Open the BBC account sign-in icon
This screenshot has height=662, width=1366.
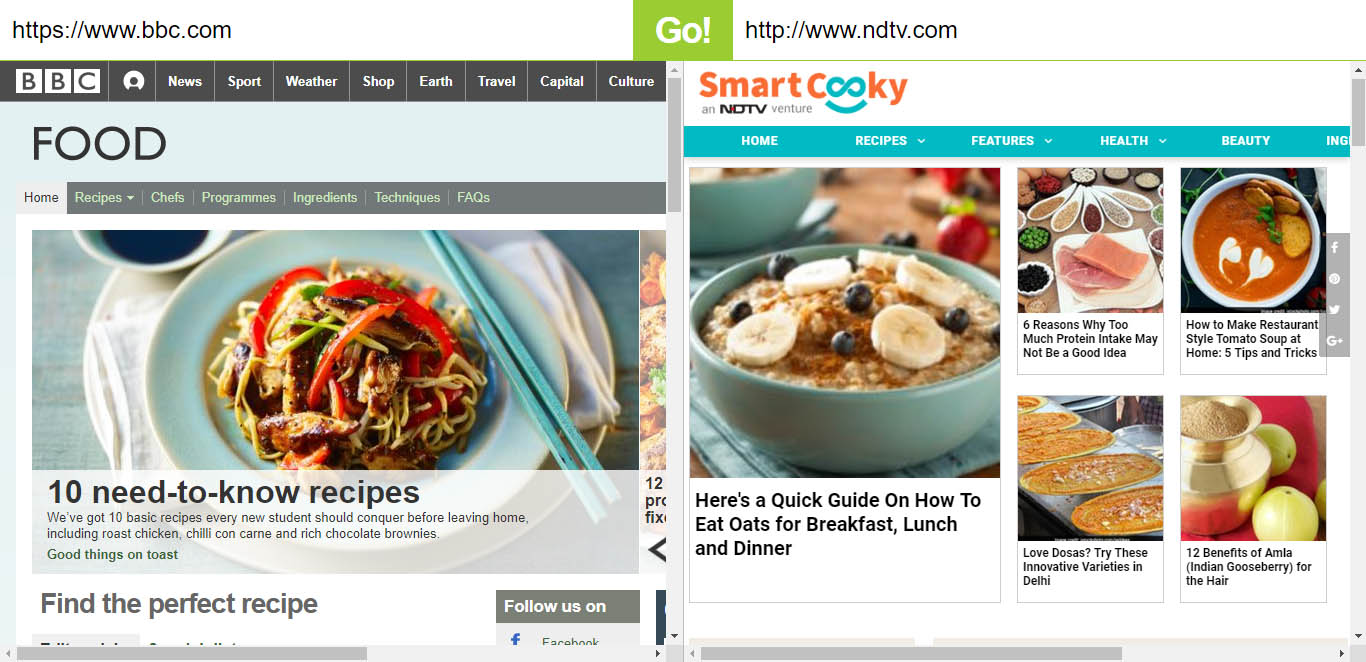point(133,81)
